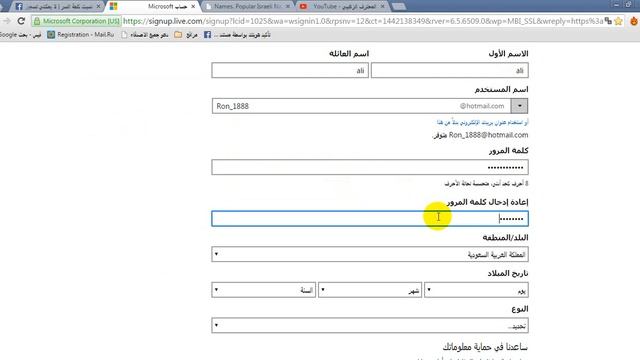The width and height of the screenshot is (640, 360).
Task: Click the green SSL padlock icon
Action: [37, 21]
